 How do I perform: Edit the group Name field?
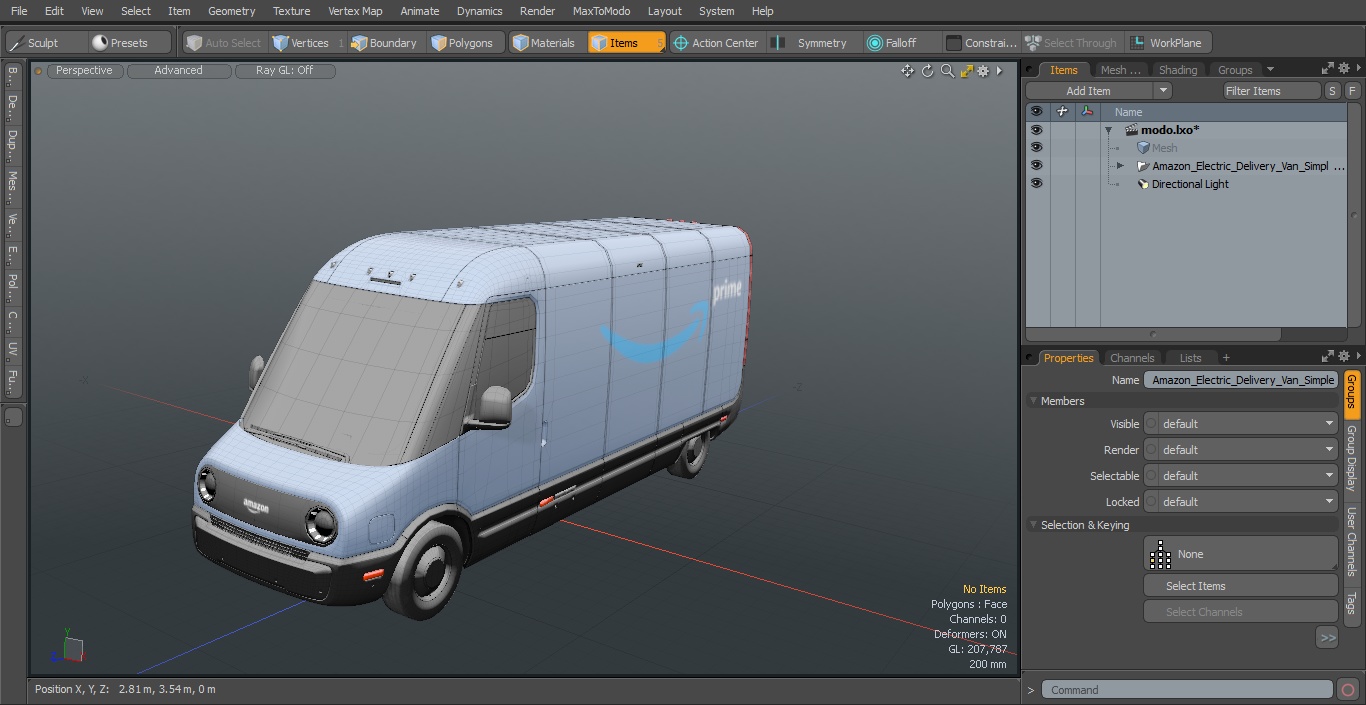[x=1241, y=380]
